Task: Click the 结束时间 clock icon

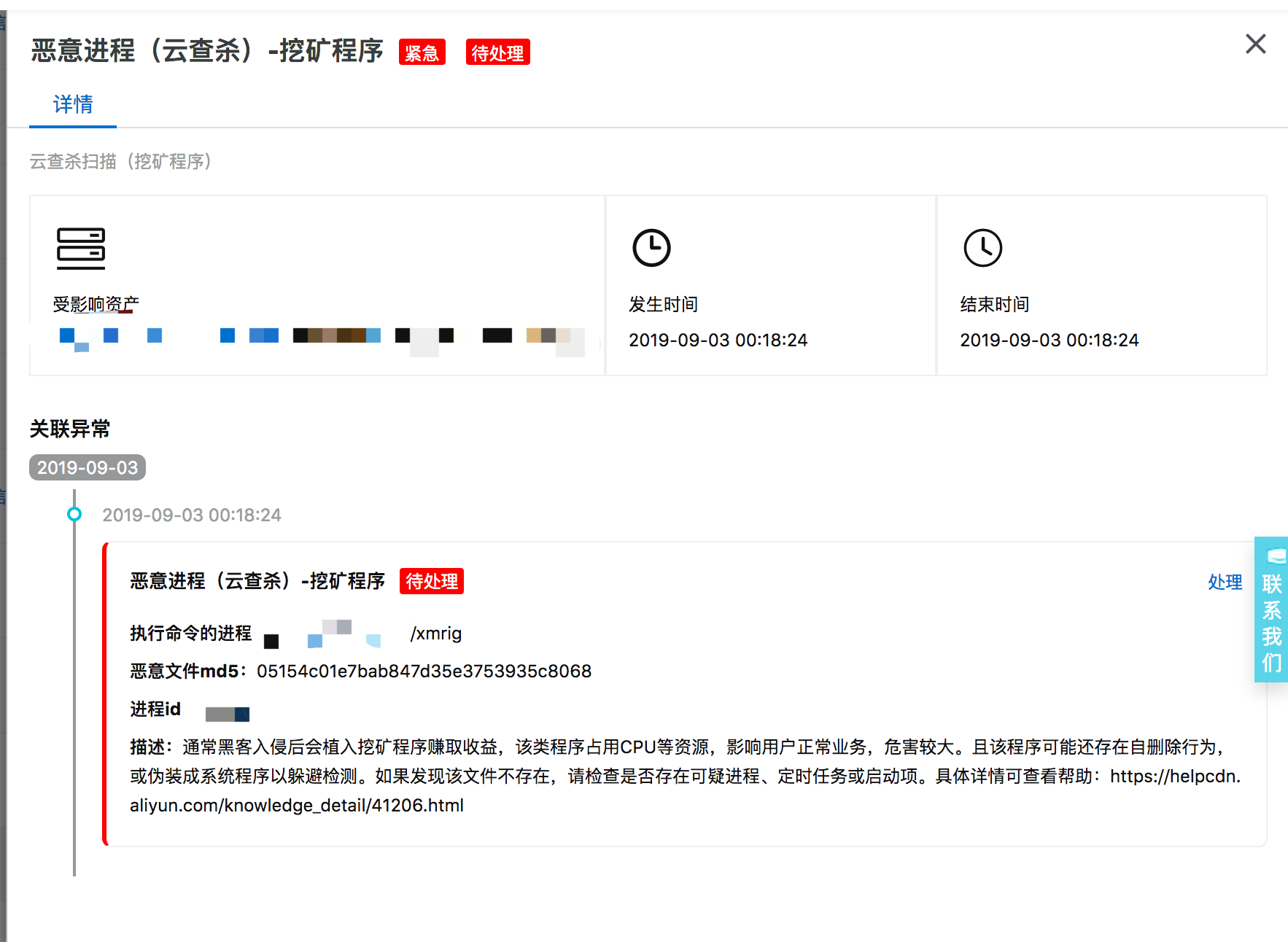Action: tap(982, 248)
